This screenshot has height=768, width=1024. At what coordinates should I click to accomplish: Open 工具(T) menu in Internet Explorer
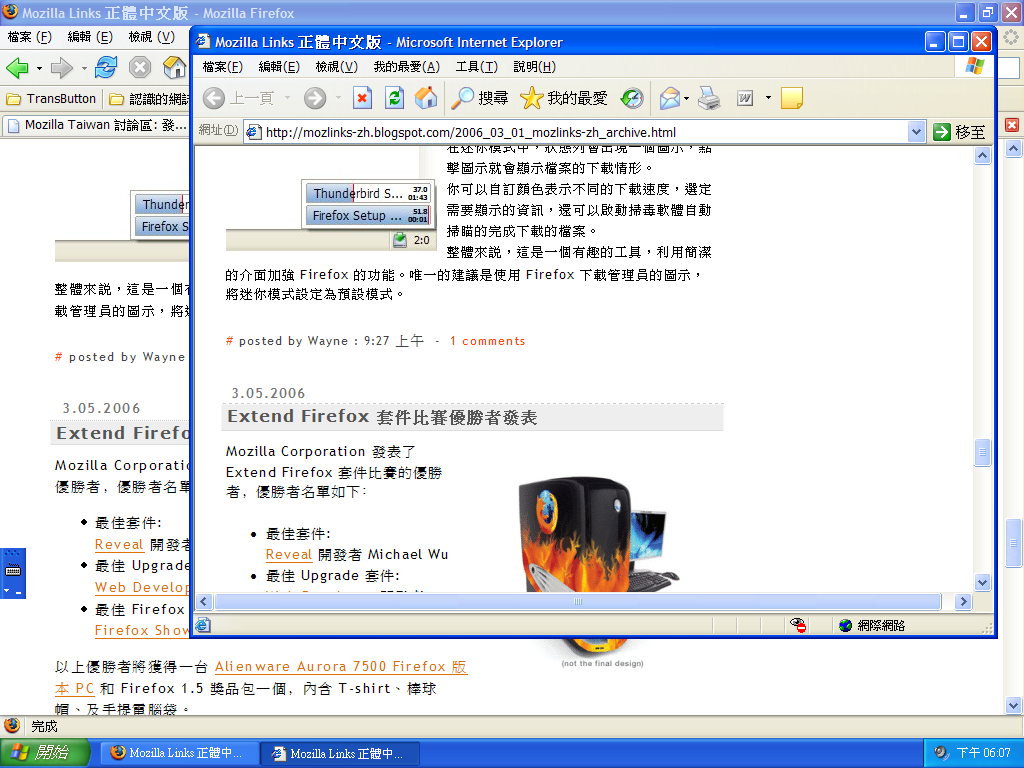(477, 67)
